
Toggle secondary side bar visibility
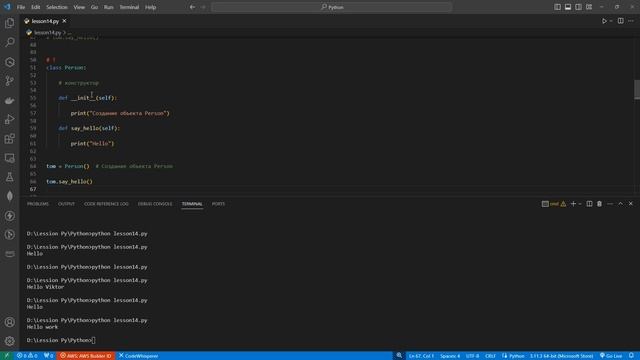(578, 7)
